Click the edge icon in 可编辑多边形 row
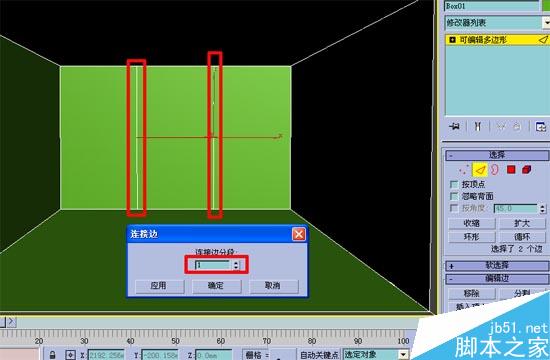The height and width of the screenshot is (360, 550). pos(543,40)
